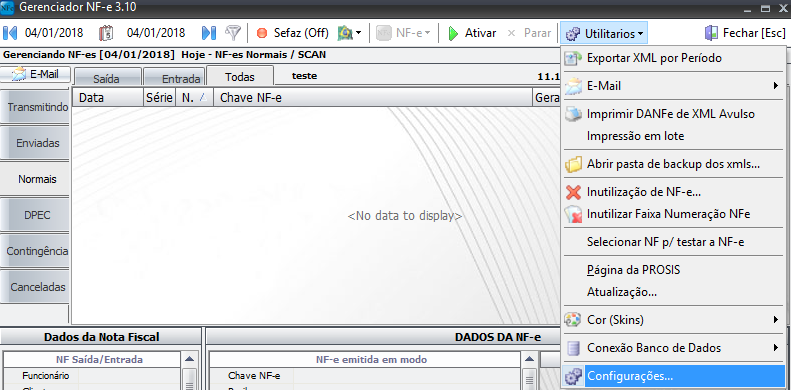Switch to the Entrada tab
Viewport: 791px width, 390px height.
175,78
